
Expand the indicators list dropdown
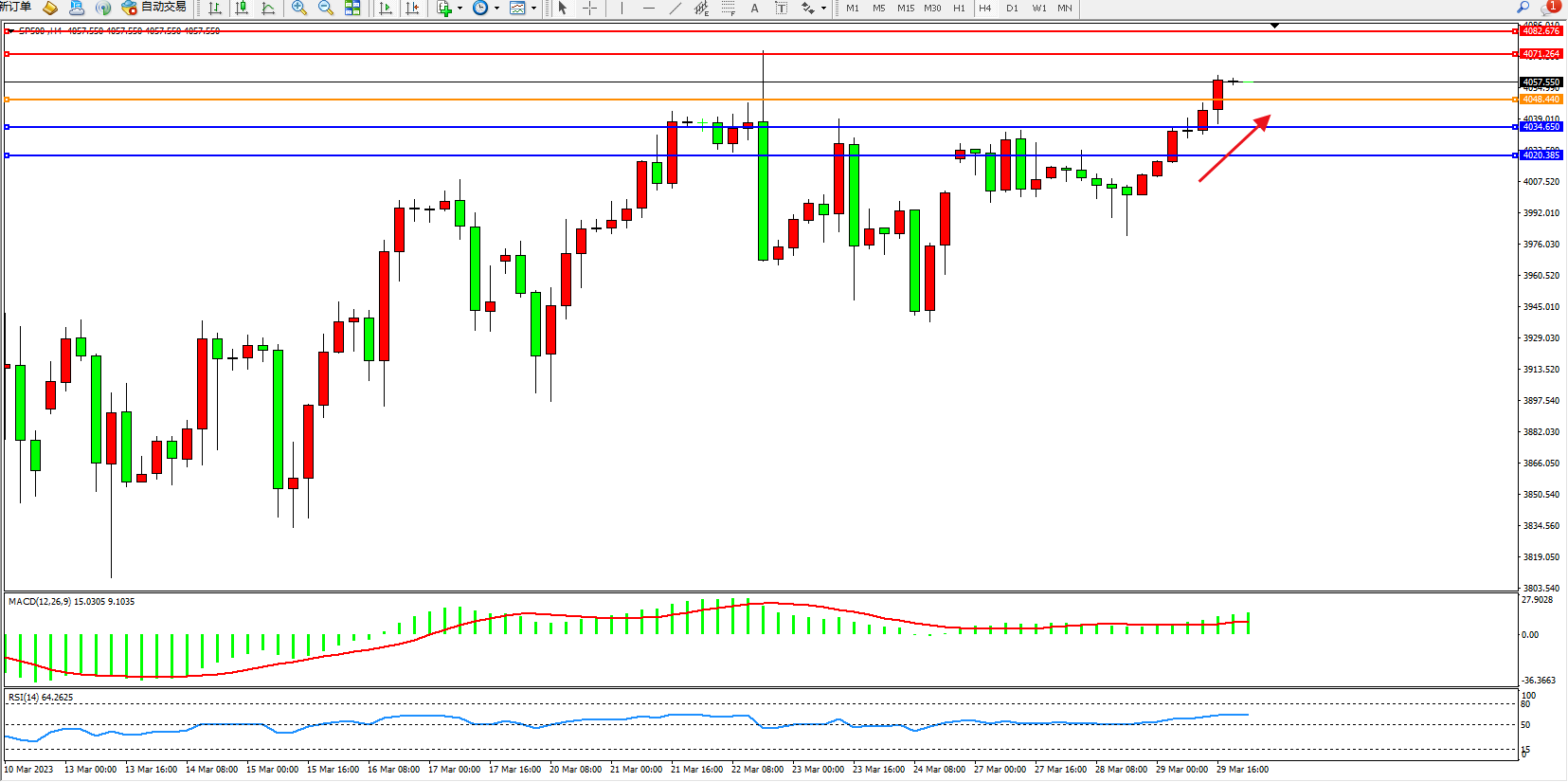tap(460, 9)
